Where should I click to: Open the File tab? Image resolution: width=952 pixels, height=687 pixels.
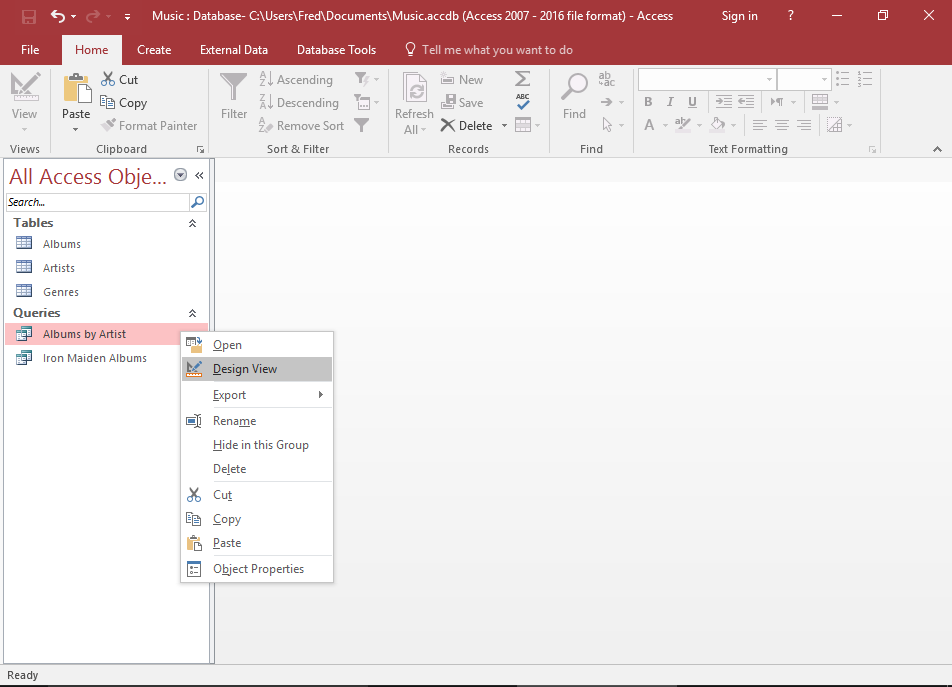[30, 50]
